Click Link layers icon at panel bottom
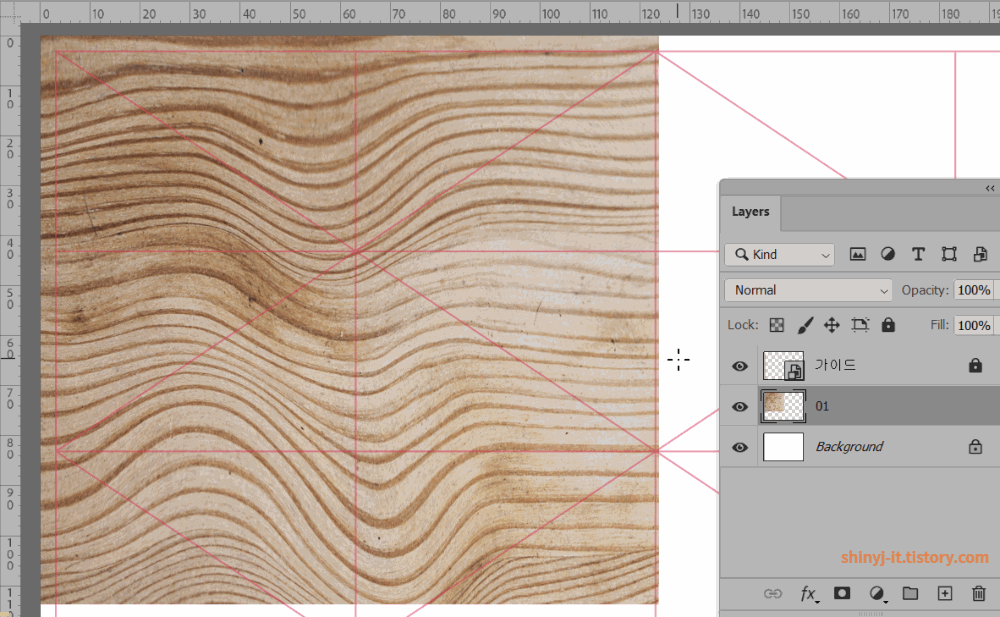 pos(772,594)
